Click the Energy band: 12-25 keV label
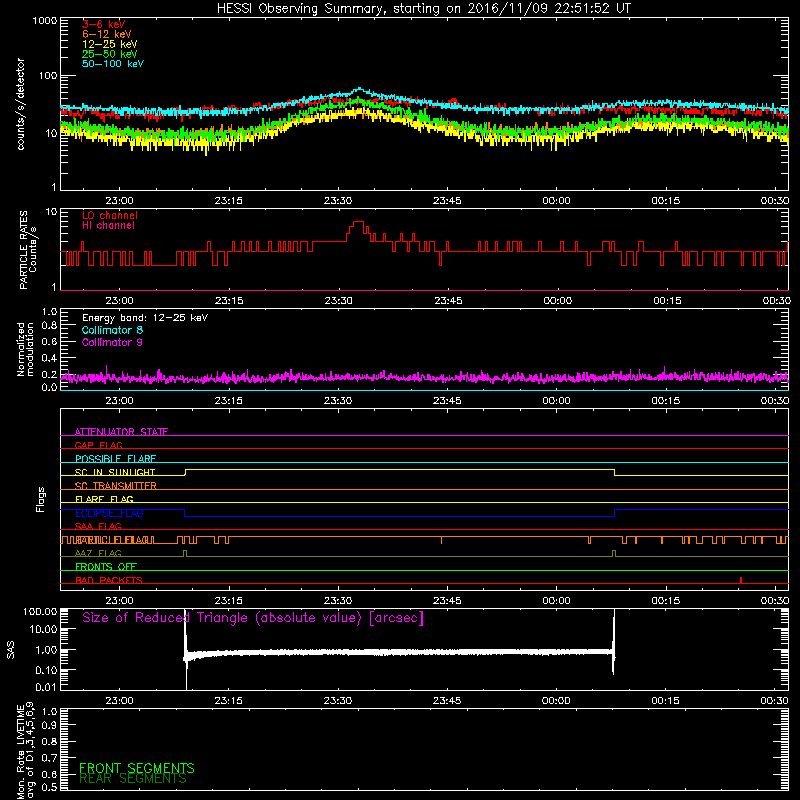The width and height of the screenshot is (800, 800). pos(145,318)
